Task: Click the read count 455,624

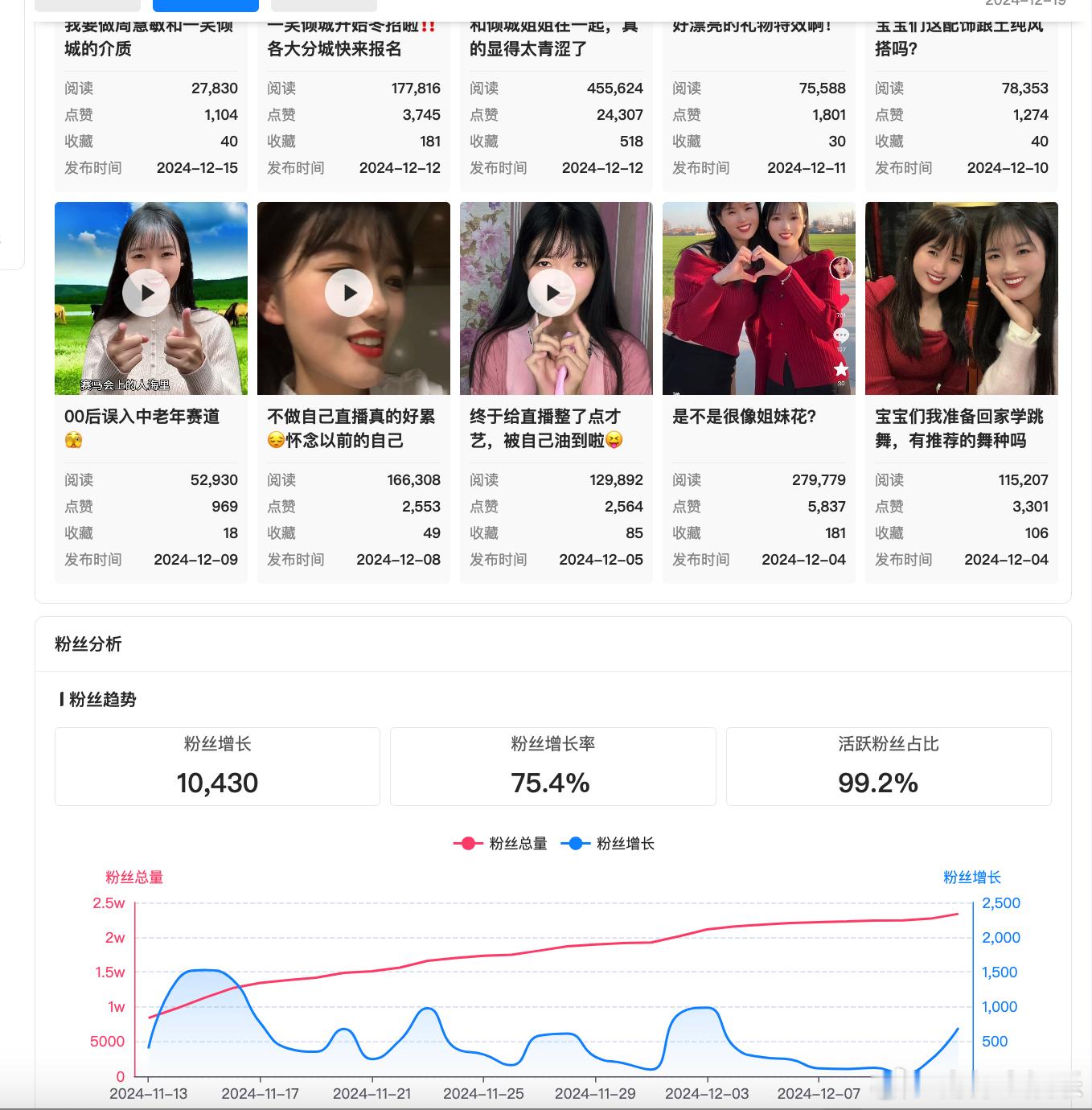Action: coord(615,88)
